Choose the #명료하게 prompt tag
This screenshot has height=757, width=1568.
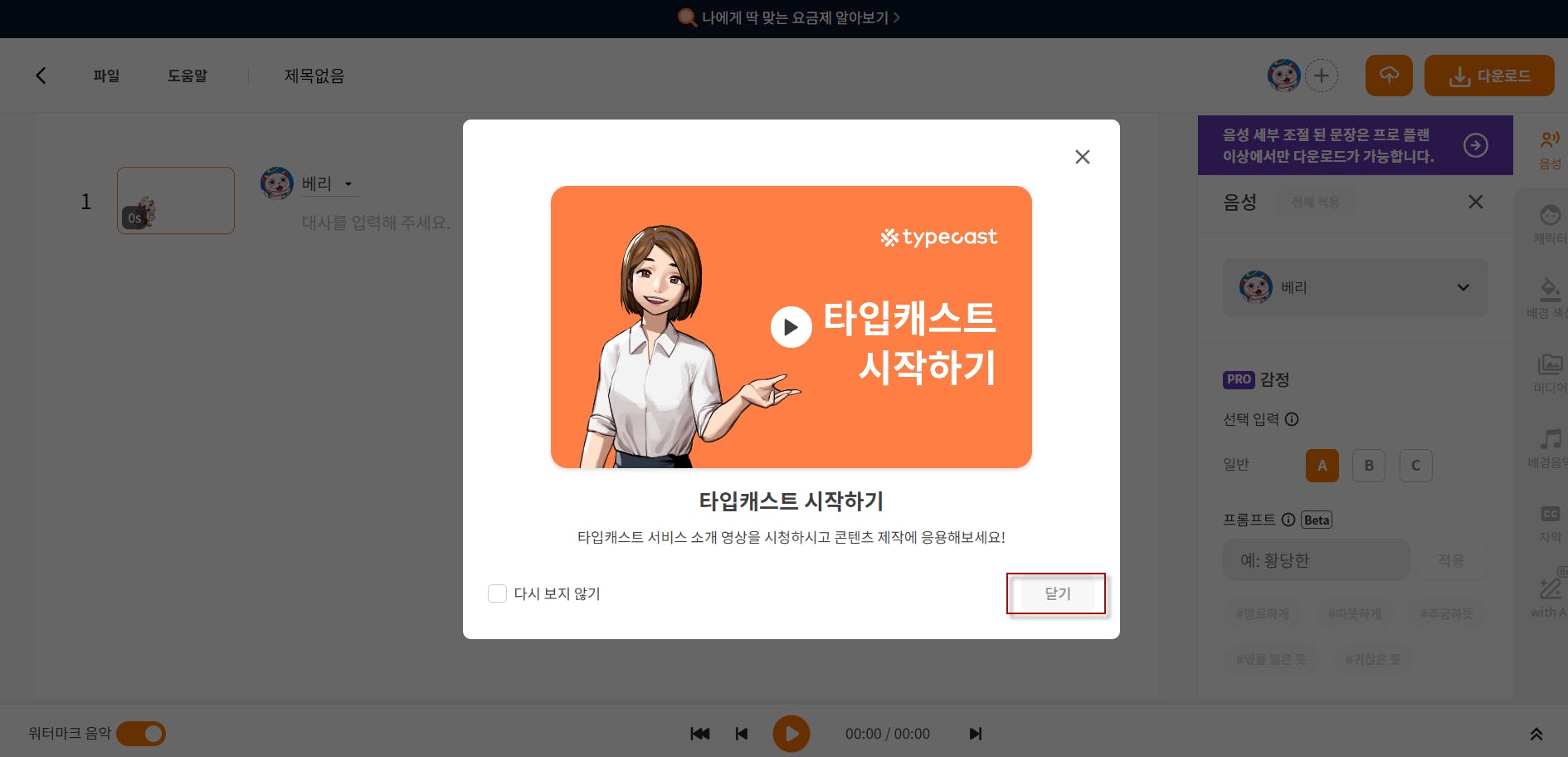click(x=1263, y=613)
